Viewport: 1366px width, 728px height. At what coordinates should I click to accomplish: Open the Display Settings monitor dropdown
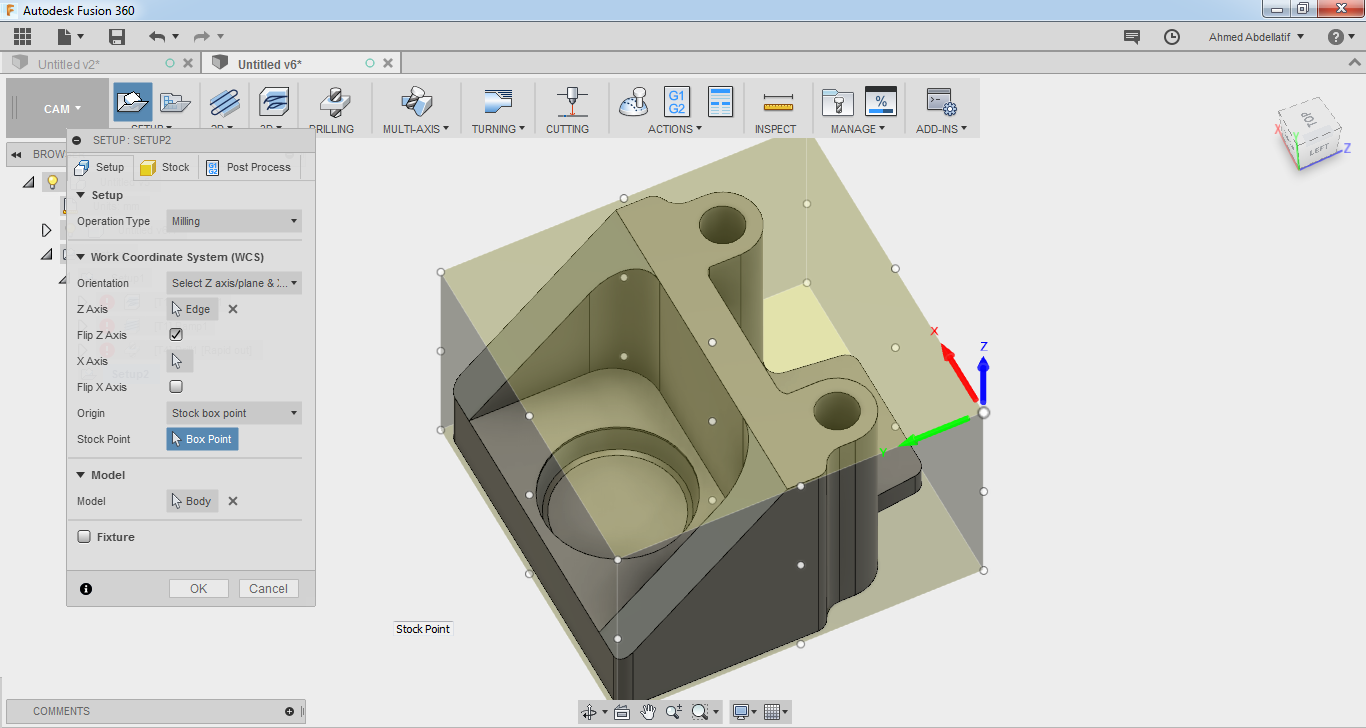tap(744, 712)
